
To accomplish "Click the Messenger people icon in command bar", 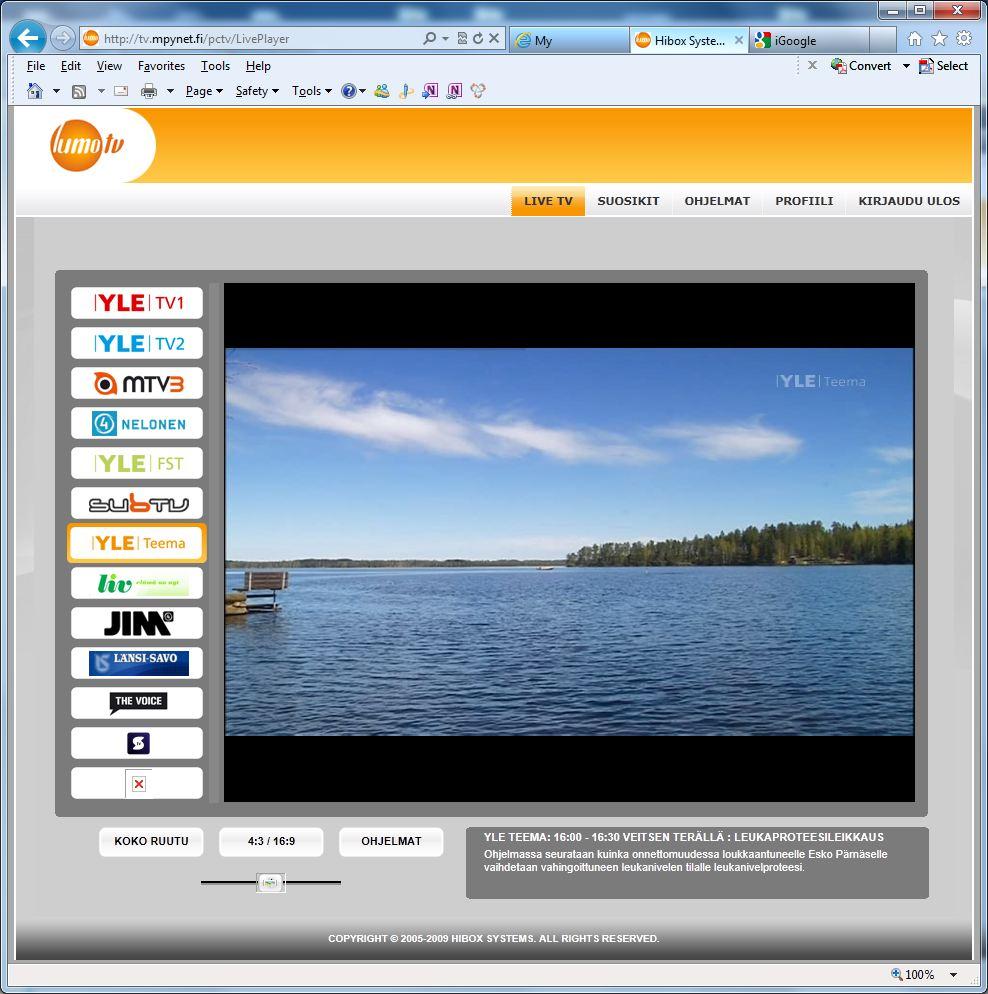I will [382, 91].
